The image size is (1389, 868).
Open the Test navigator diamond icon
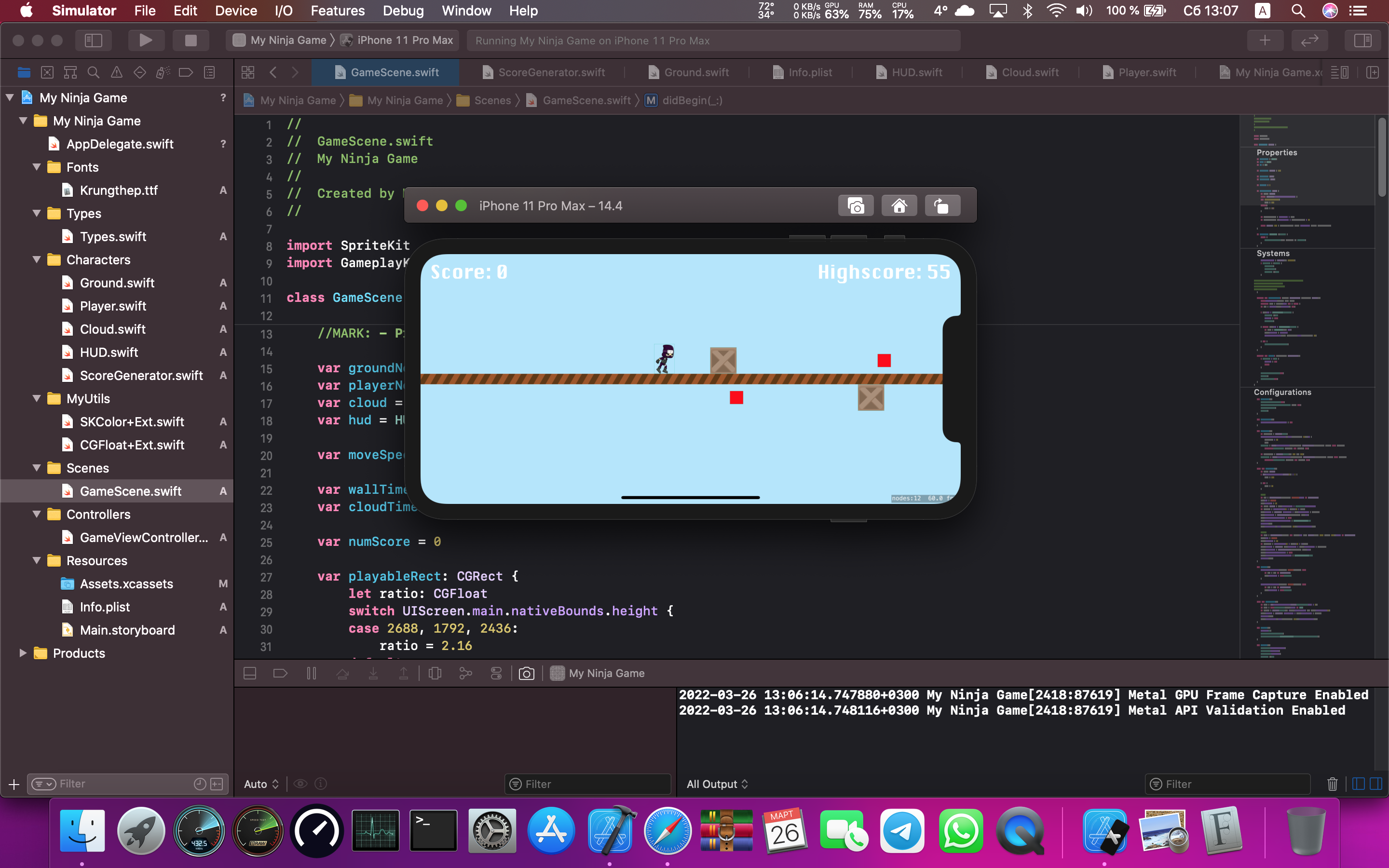139,72
